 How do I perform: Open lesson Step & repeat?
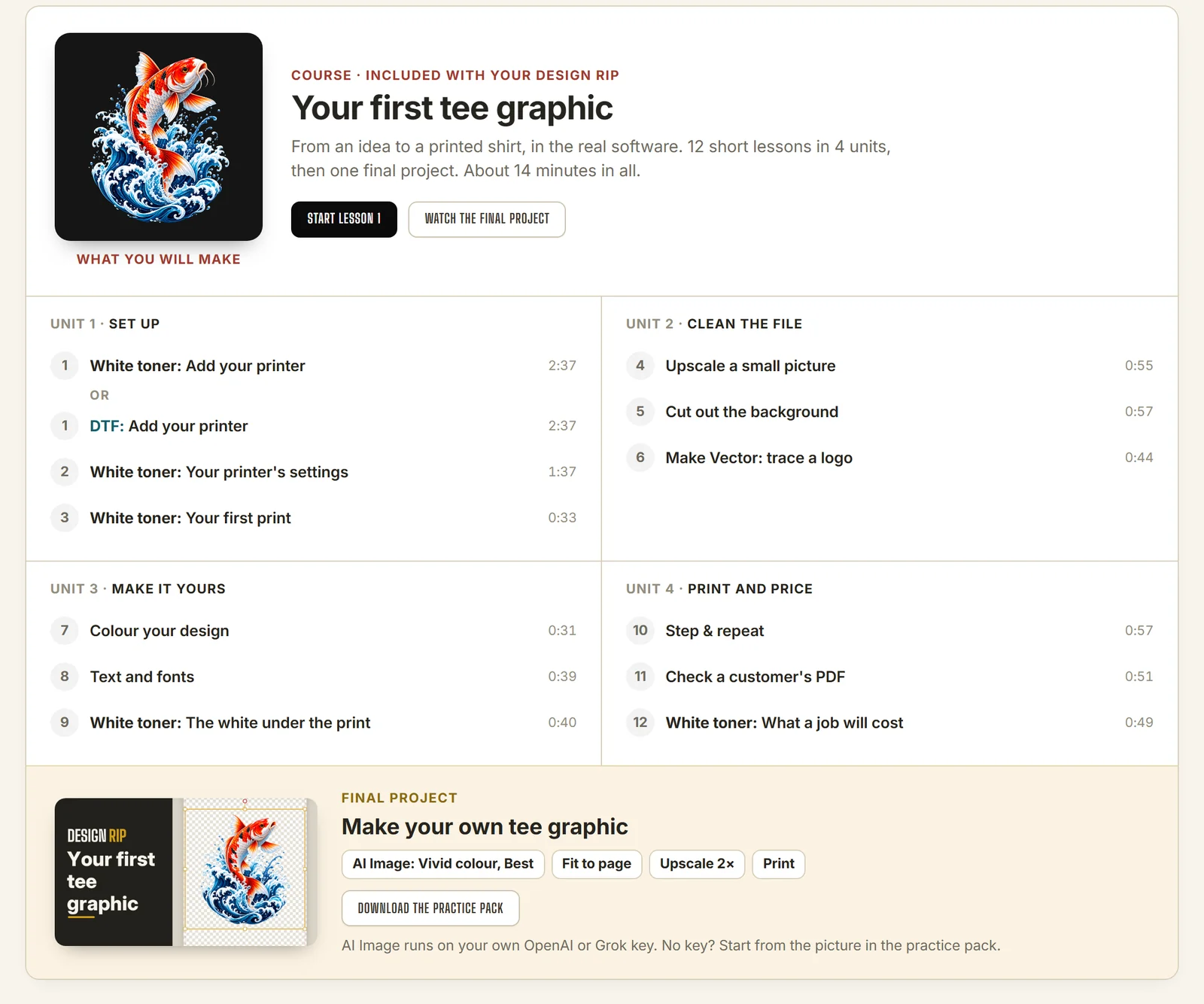tap(889, 631)
